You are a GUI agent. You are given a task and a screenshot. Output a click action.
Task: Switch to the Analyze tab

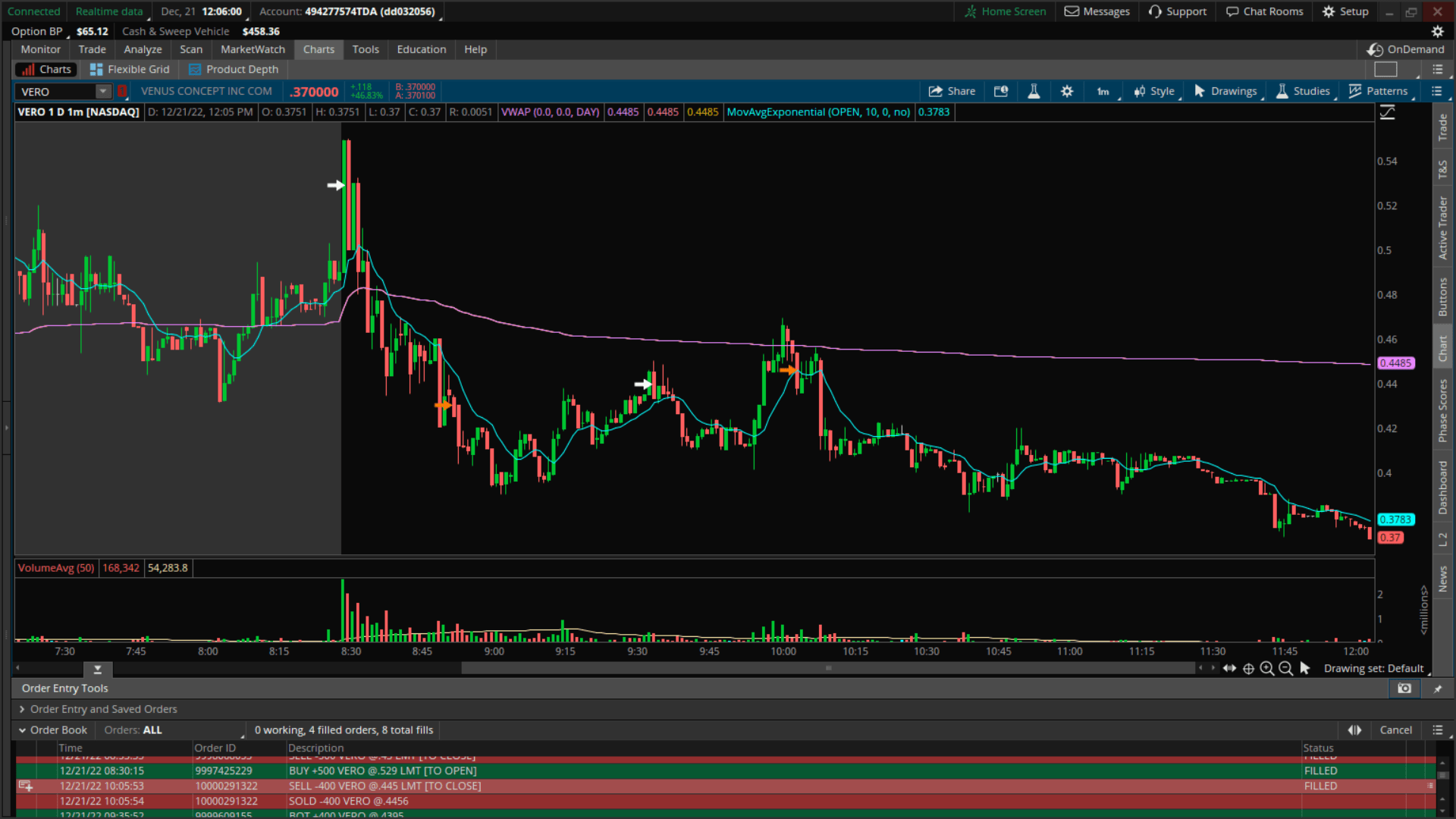(x=143, y=49)
